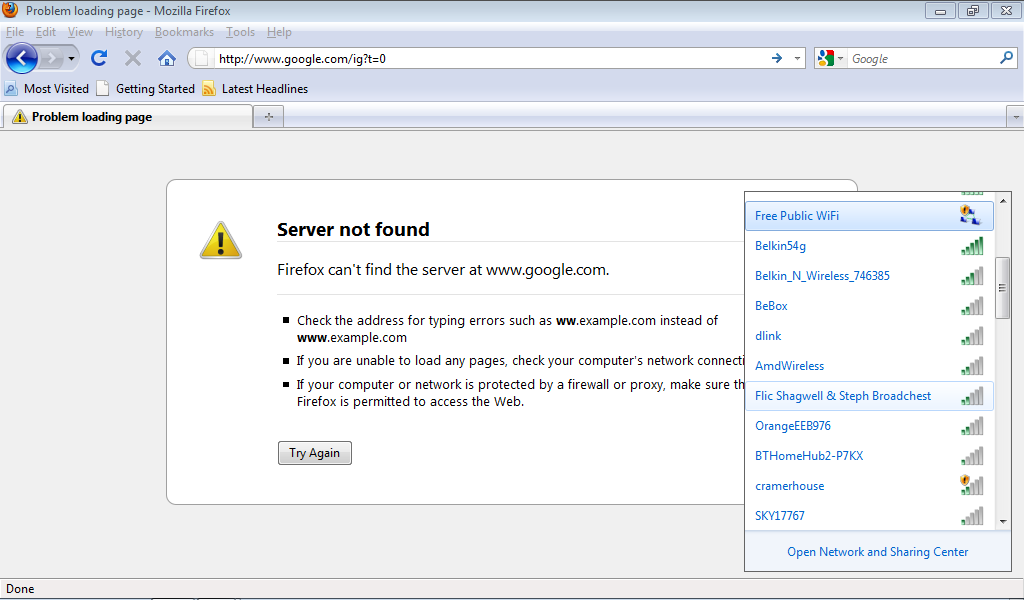1024x600 pixels.
Task: Select the BTHomeHub2-P7KX network
Action: tap(869, 456)
